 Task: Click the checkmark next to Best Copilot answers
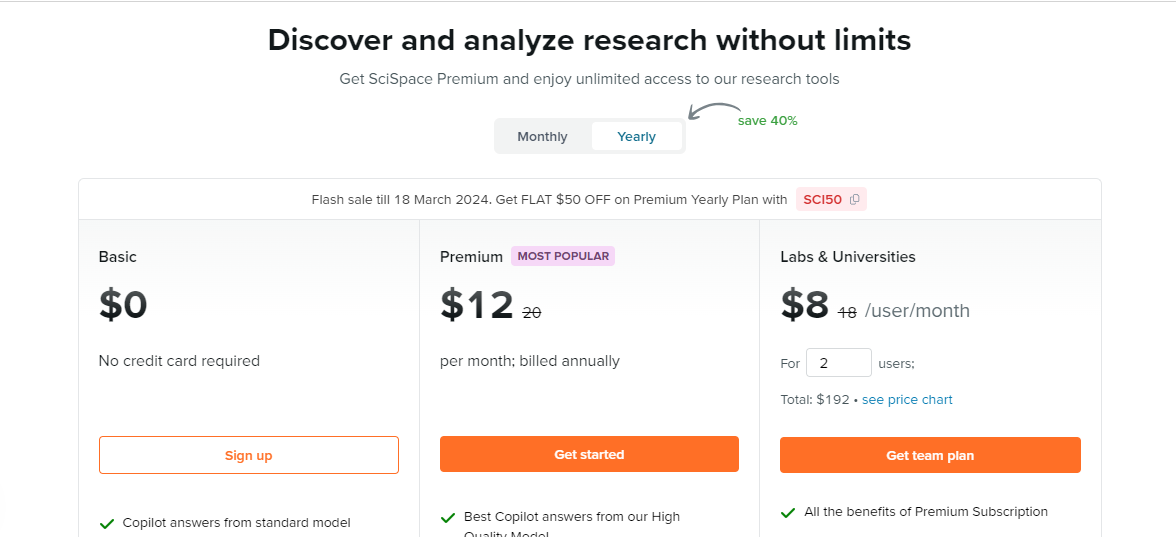[448, 518]
